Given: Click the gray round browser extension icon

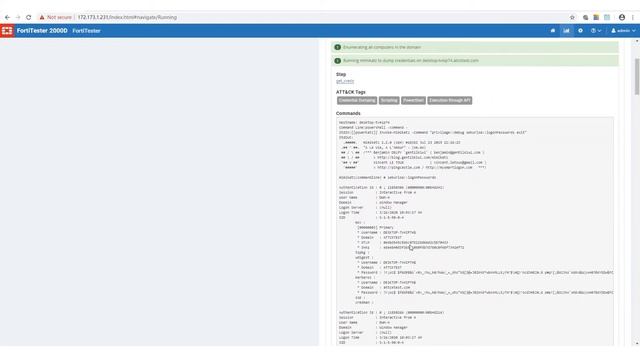Looking at the screenshot, I should [x=586, y=18].
